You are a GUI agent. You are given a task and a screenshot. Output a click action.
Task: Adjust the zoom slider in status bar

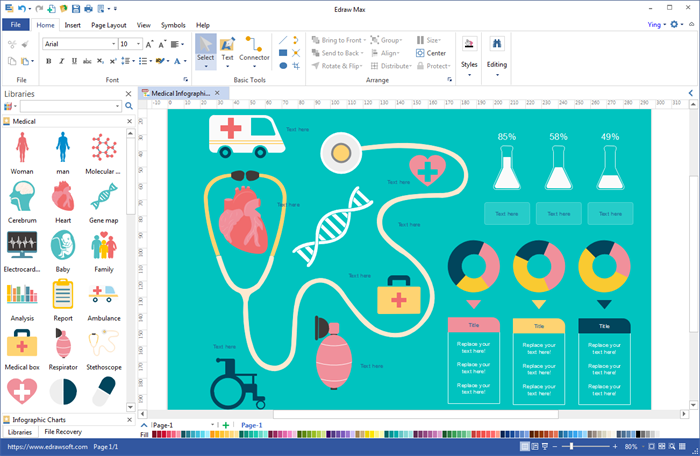pyautogui.click(x=571, y=446)
